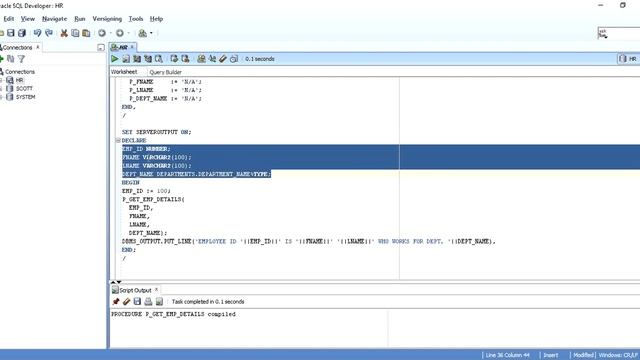Click 'PROCEDURE P_GET_EMP_DETAILS compiled' output text
Viewport: 640px width, 360px height.
pyautogui.click(x=173, y=314)
